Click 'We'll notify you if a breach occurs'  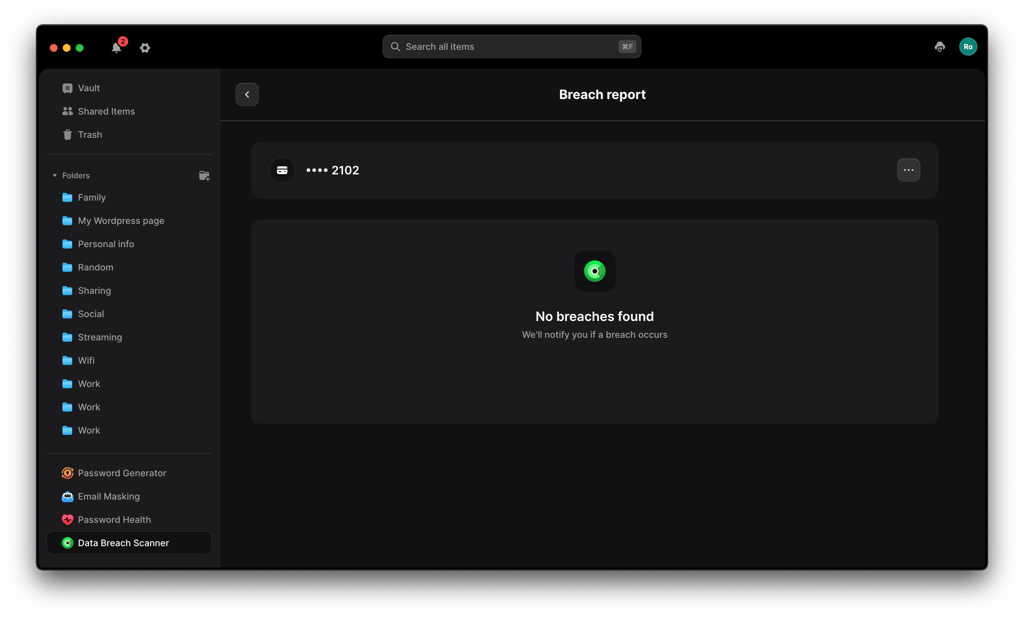point(594,335)
